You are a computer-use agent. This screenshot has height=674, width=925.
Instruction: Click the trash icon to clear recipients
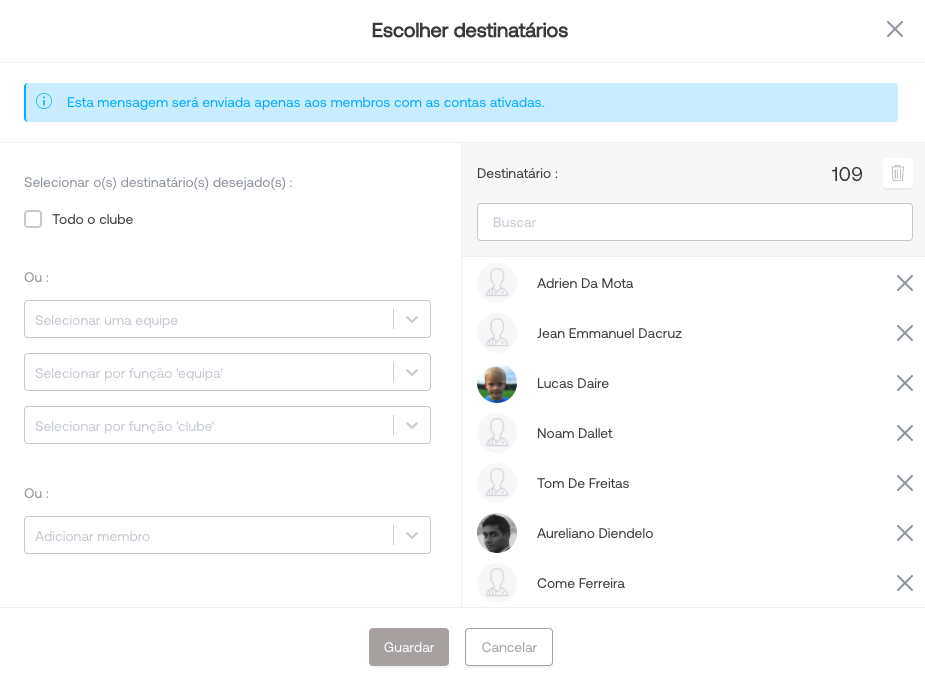coord(898,173)
